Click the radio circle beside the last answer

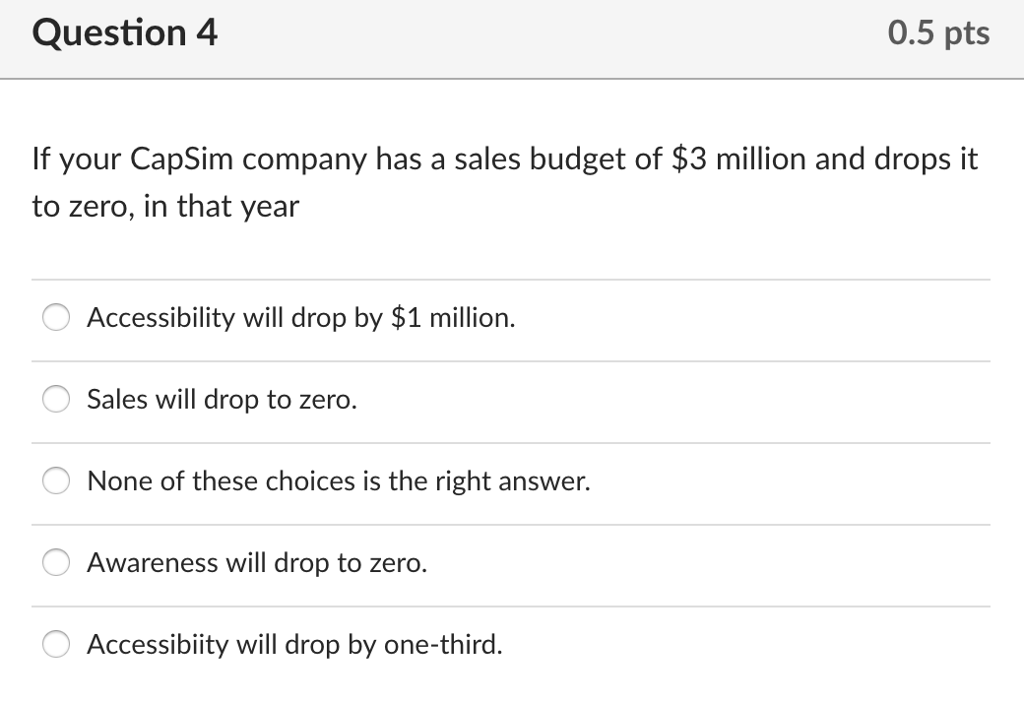point(56,645)
